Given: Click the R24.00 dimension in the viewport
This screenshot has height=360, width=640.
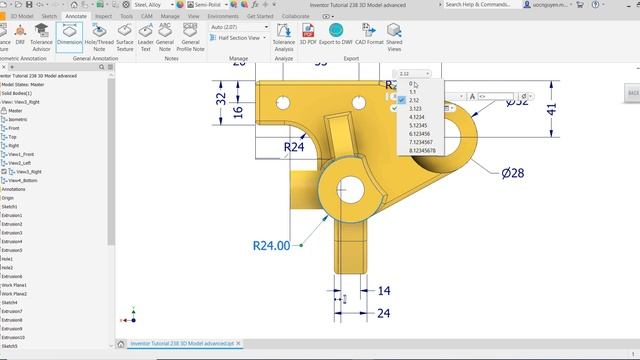Looking at the screenshot, I should point(271,246).
